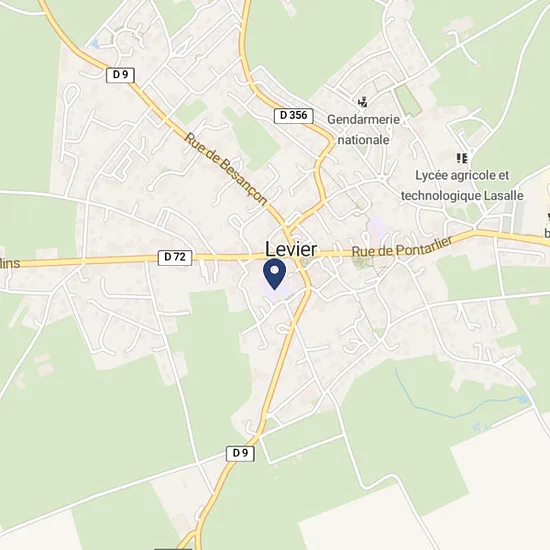Image resolution: width=550 pixels, height=550 pixels.
Task: Click the D 9 road shield near top
Action: (x=120, y=75)
